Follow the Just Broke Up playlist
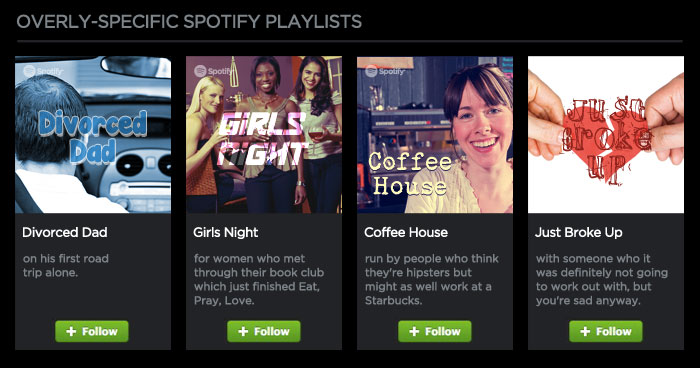The image size is (700, 368). click(606, 331)
